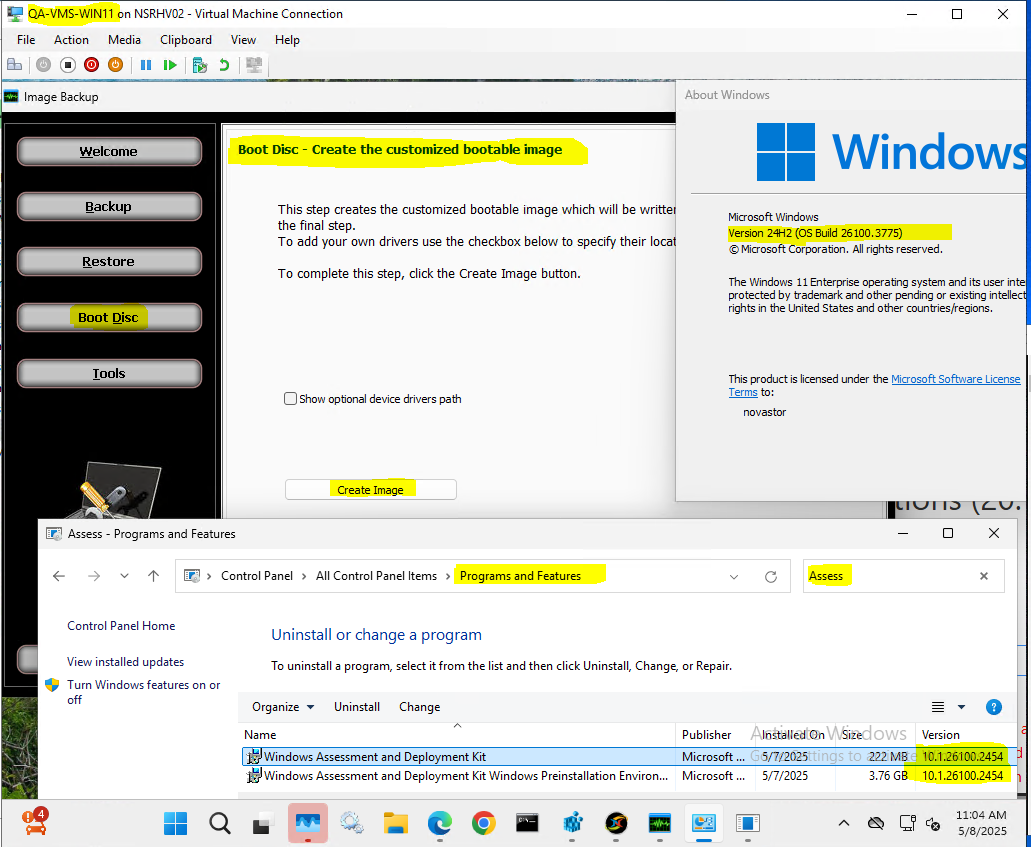
Task: Open View installed updates
Action: (126, 662)
